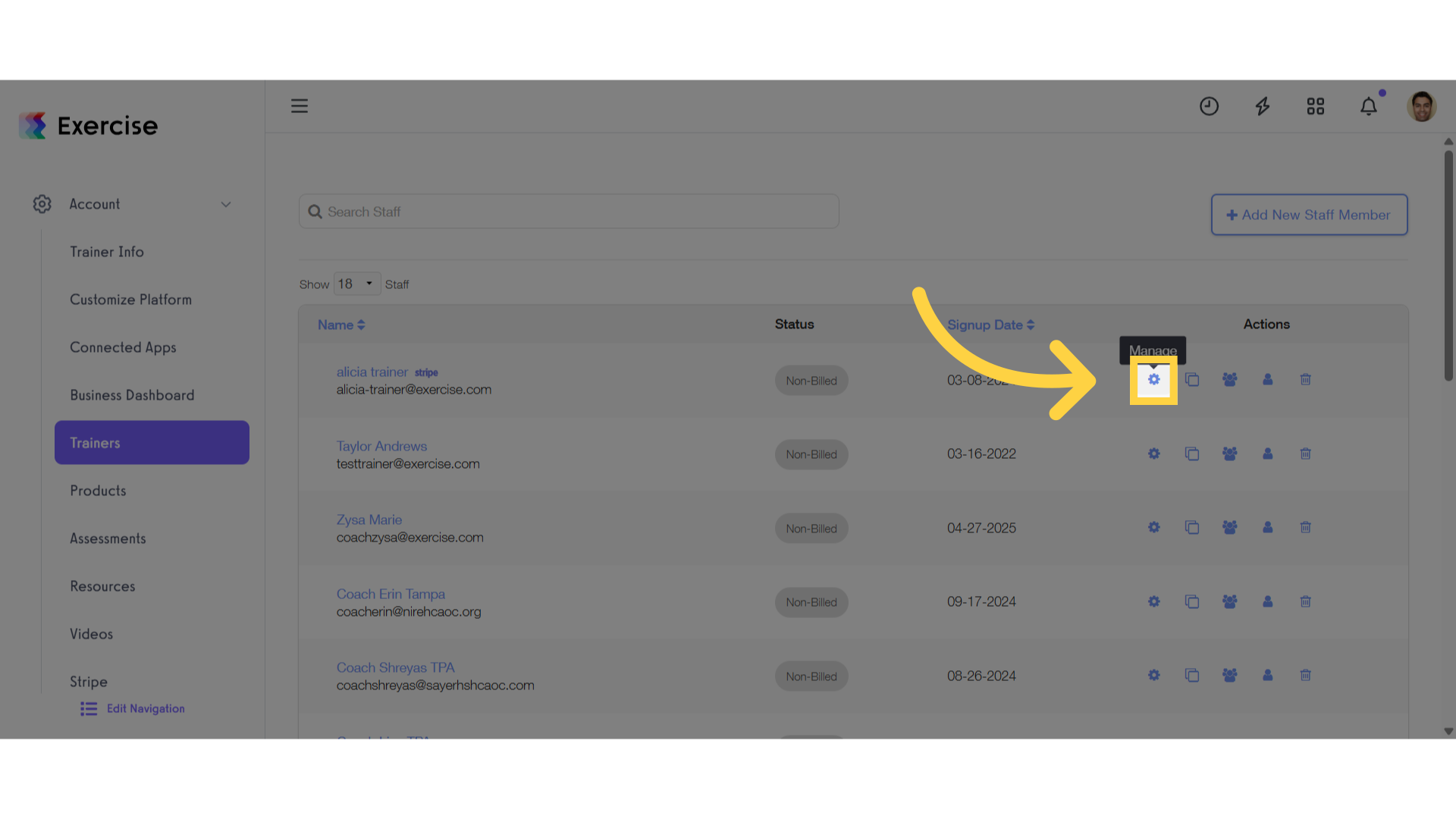
Task: Open Customize Platform in sidebar
Action: (x=130, y=300)
